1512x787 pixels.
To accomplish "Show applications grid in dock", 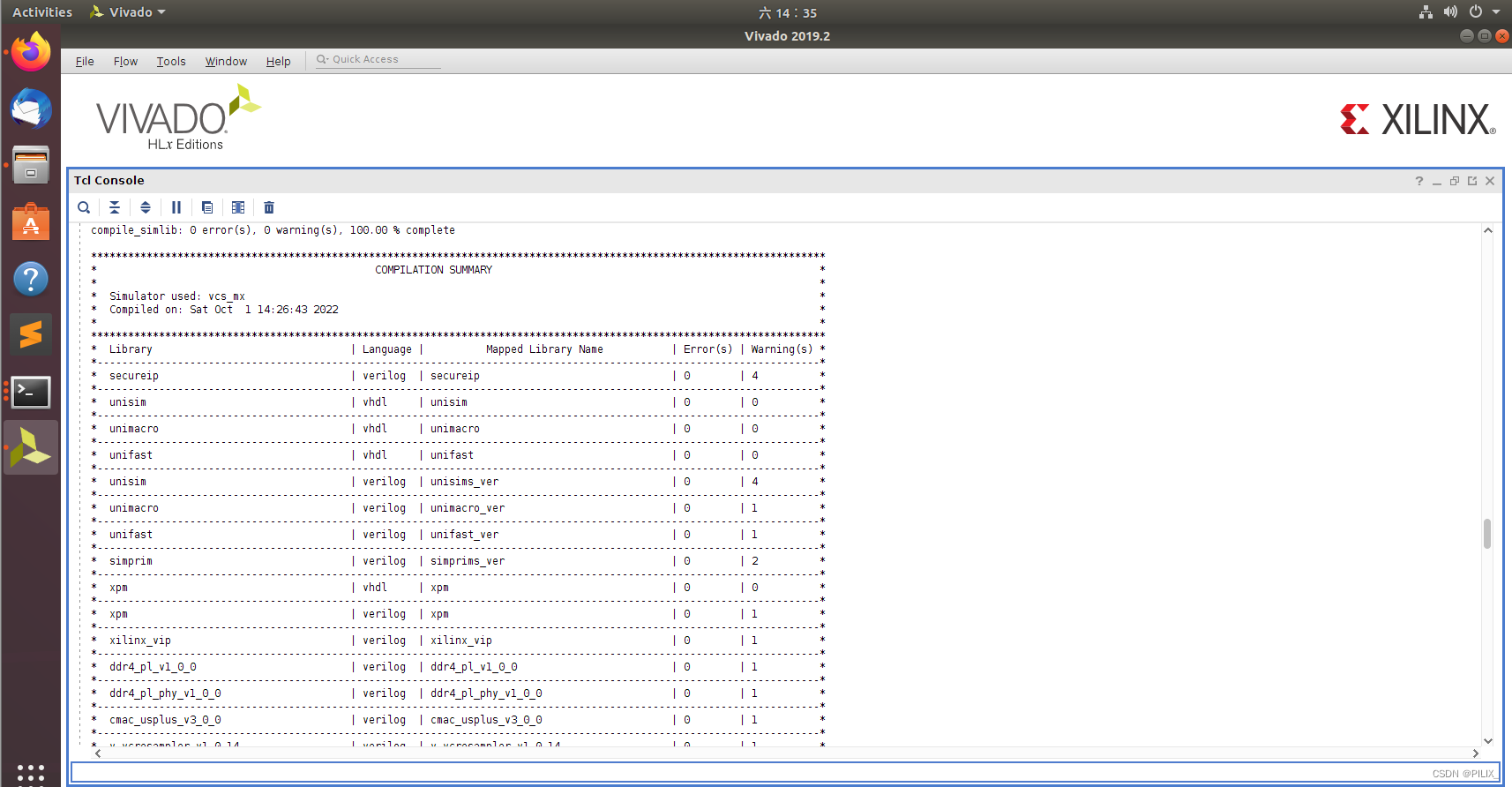I will pyautogui.click(x=31, y=773).
